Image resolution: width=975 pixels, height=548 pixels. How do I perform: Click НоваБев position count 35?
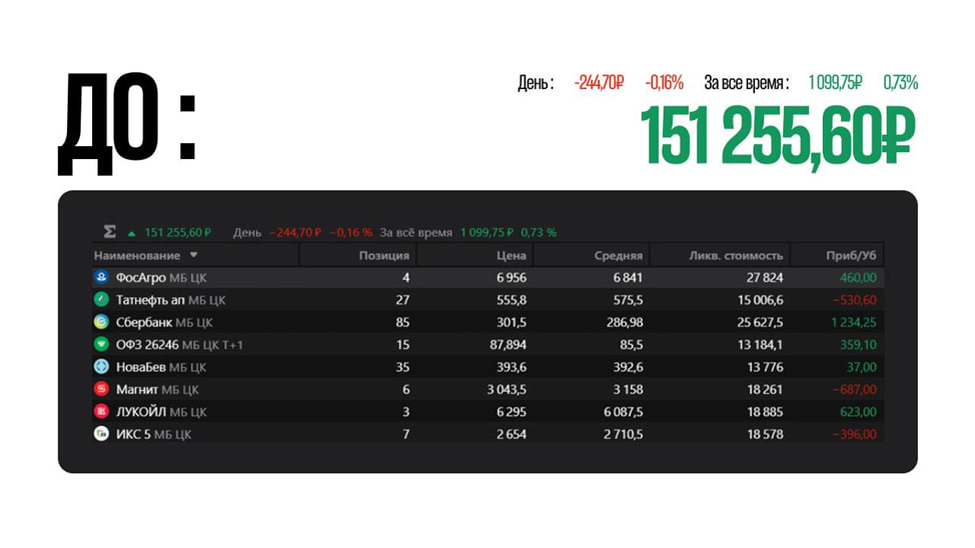(x=402, y=367)
